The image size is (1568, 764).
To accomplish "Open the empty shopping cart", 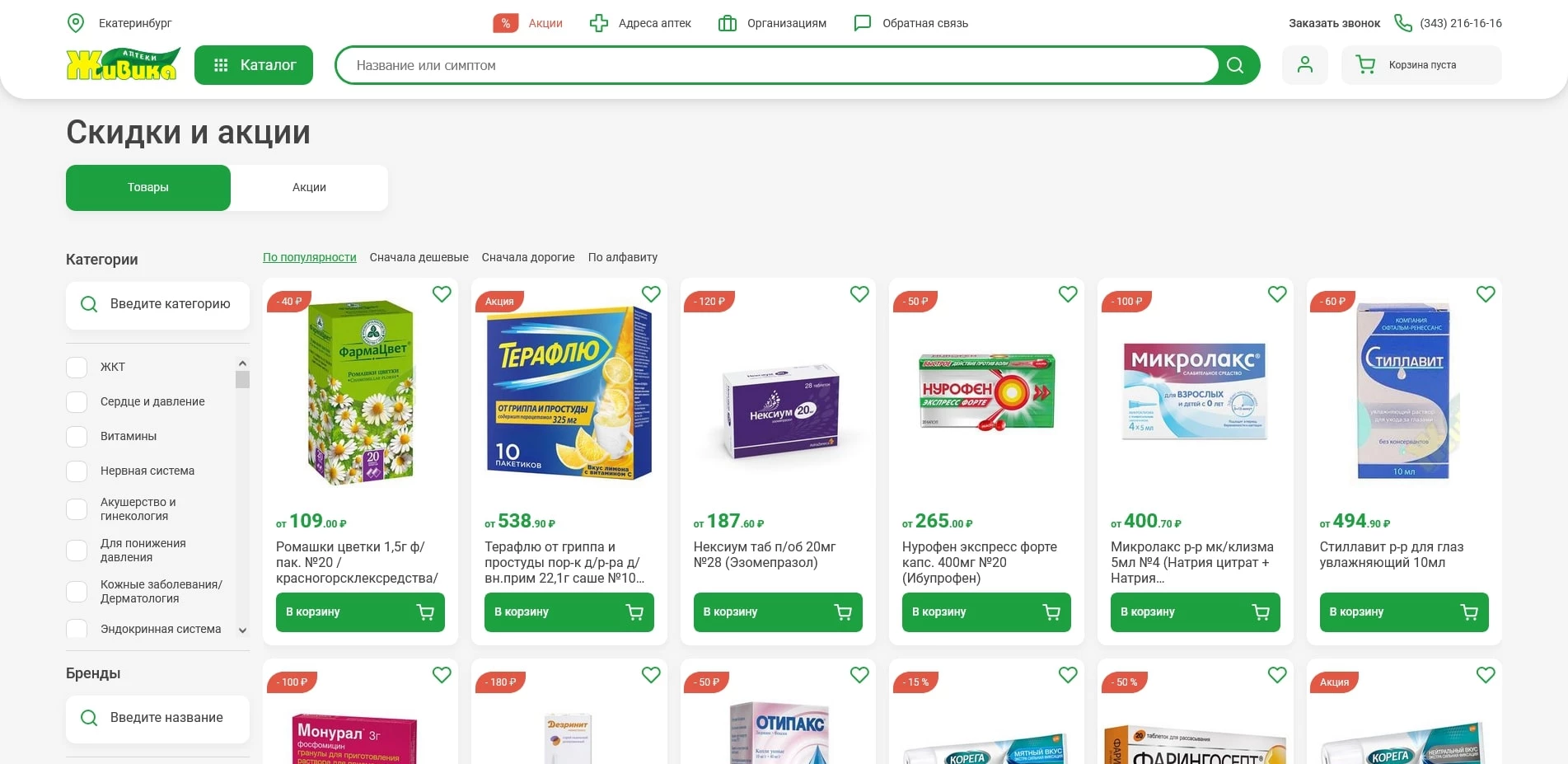I will pos(1421,65).
